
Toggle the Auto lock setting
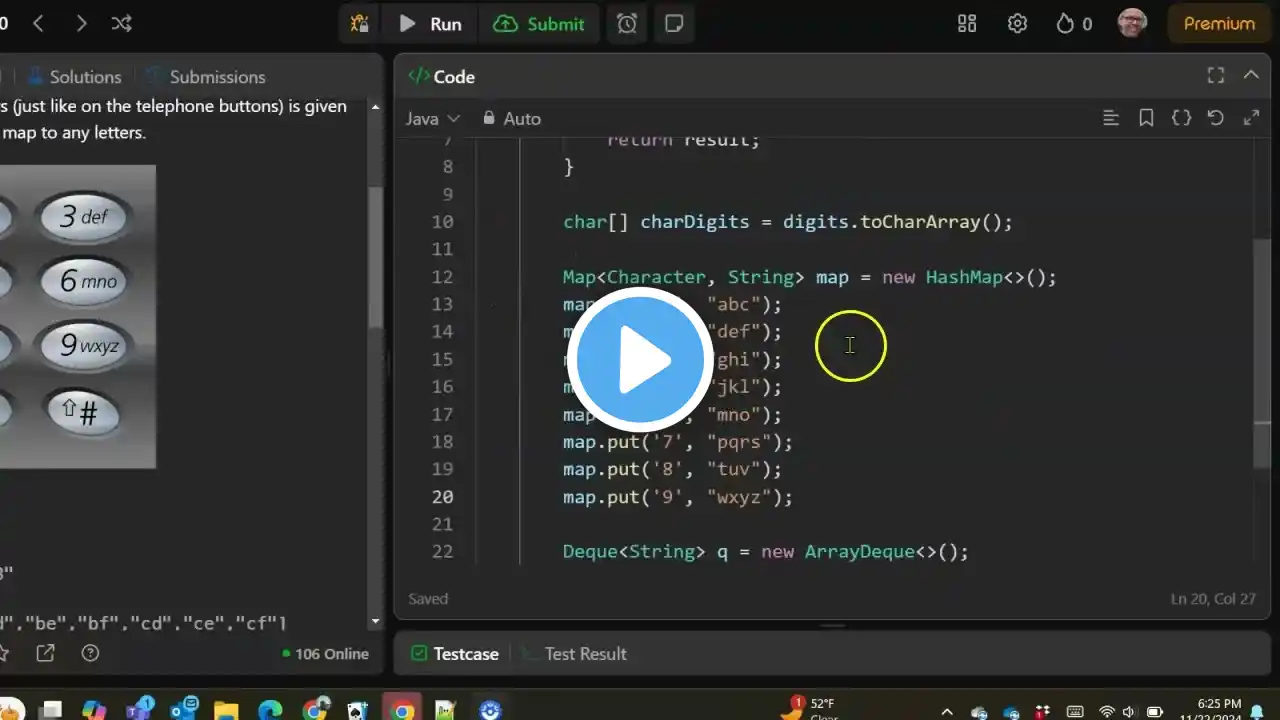[x=511, y=118]
